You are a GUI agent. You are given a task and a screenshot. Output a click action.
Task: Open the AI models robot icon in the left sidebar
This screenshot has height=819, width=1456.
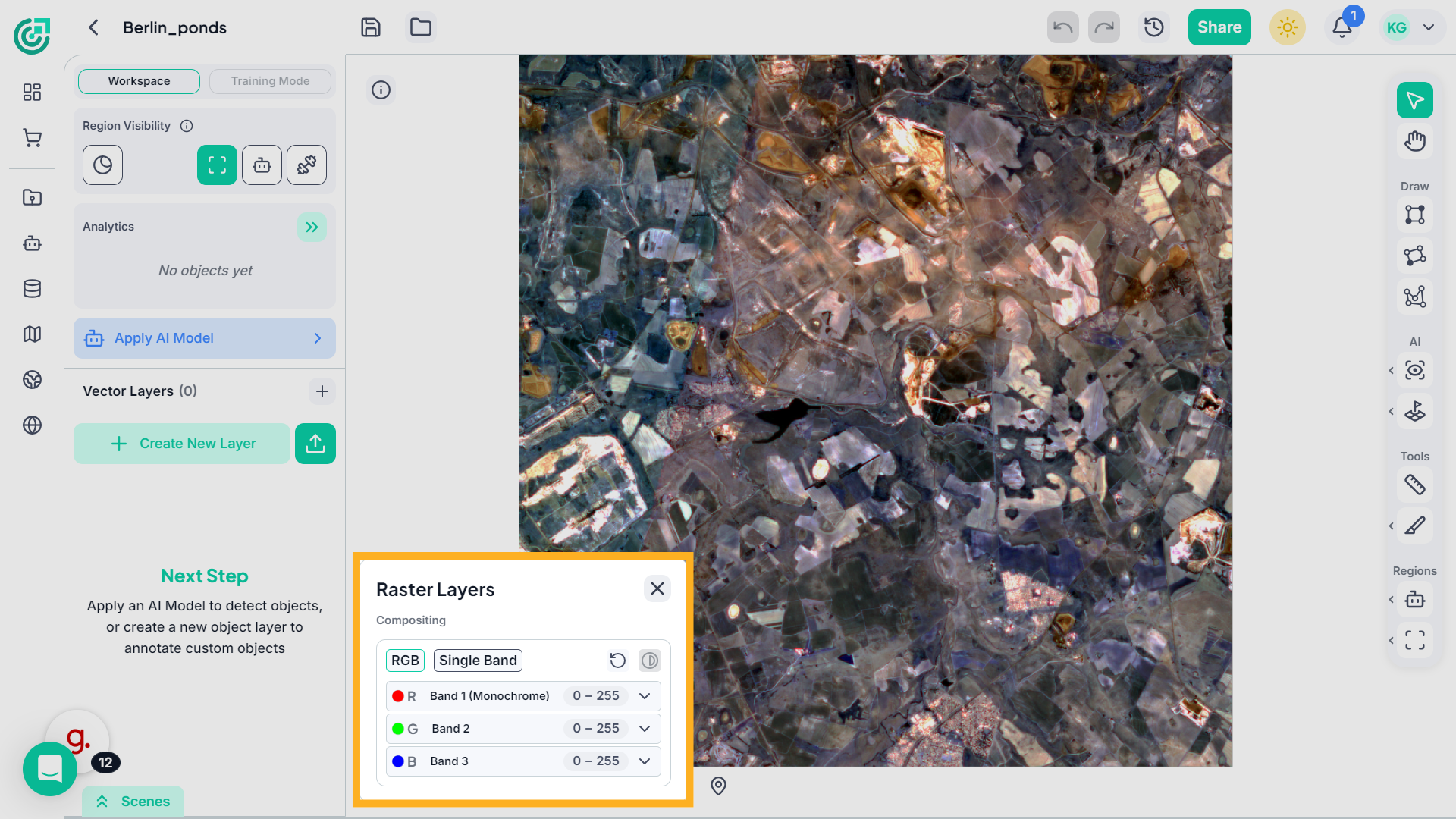(32, 243)
